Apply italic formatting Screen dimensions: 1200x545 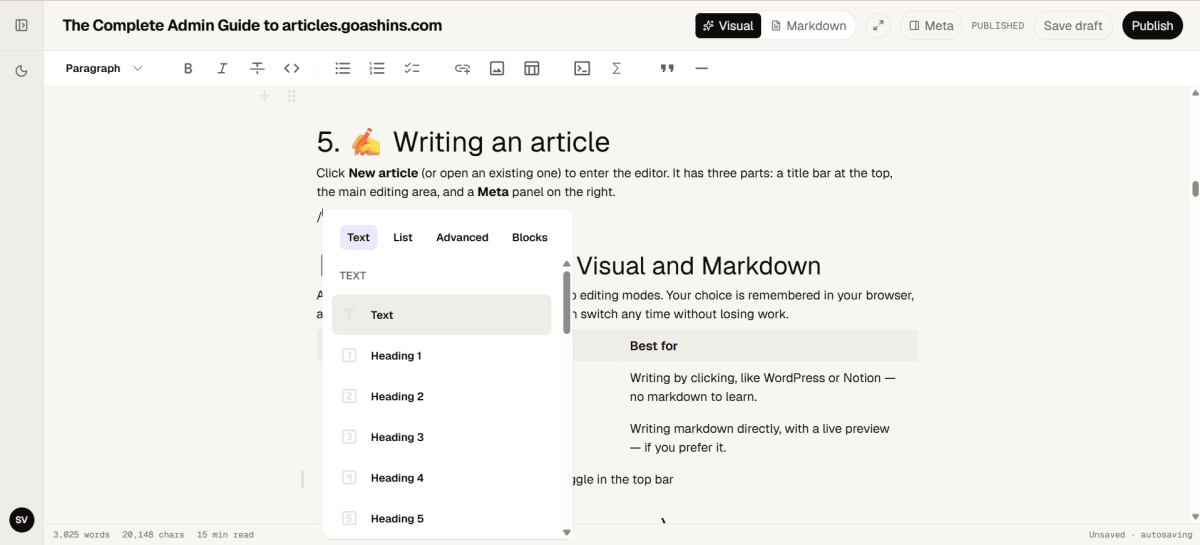[222, 68]
